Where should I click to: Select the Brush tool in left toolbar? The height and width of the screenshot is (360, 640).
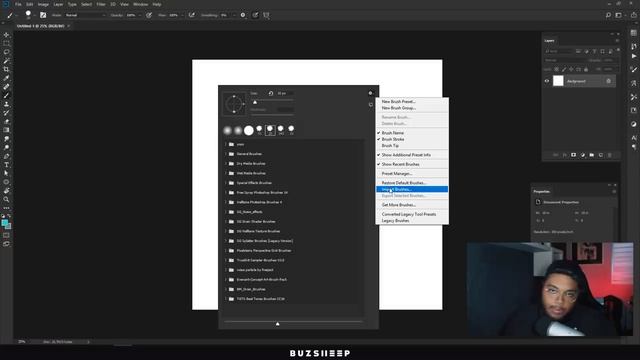click(x=6, y=96)
